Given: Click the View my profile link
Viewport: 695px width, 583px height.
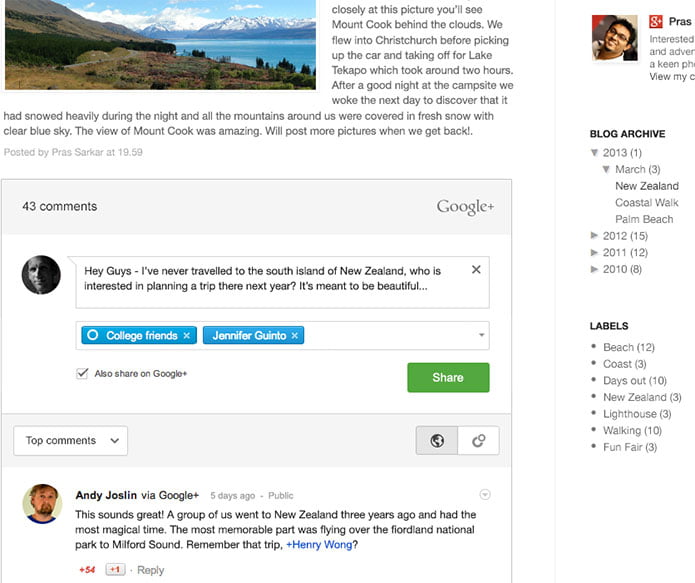Looking at the screenshot, I should click(x=672, y=76).
